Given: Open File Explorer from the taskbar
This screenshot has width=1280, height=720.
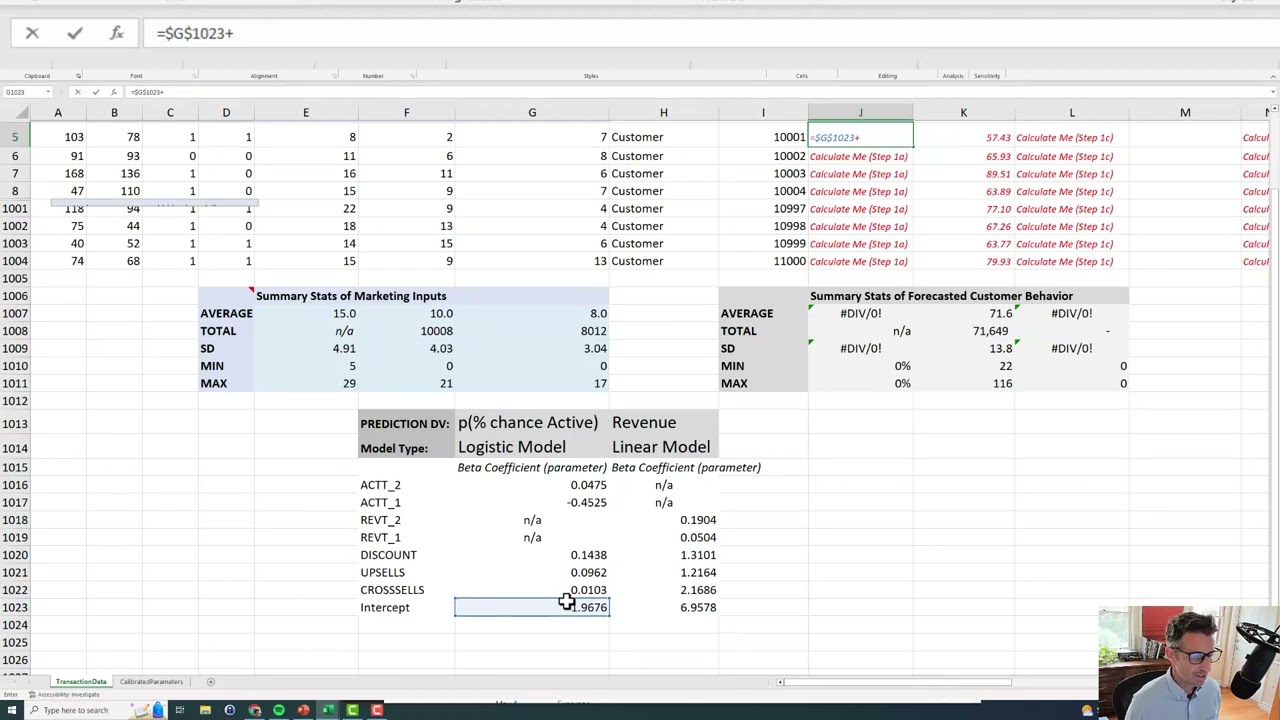Looking at the screenshot, I should [205, 710].
